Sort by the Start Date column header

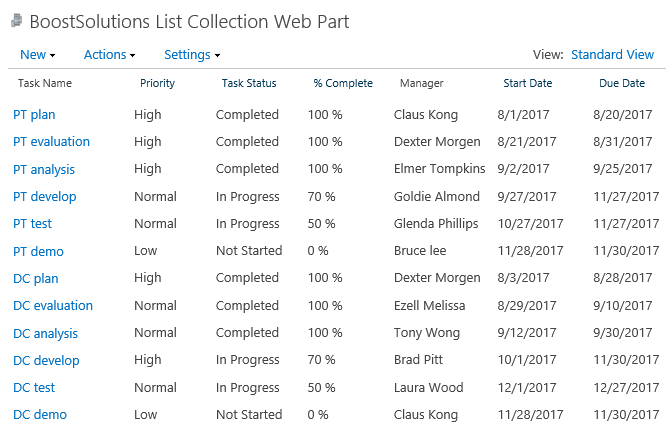pyautogui.click(x=528, y=83)
